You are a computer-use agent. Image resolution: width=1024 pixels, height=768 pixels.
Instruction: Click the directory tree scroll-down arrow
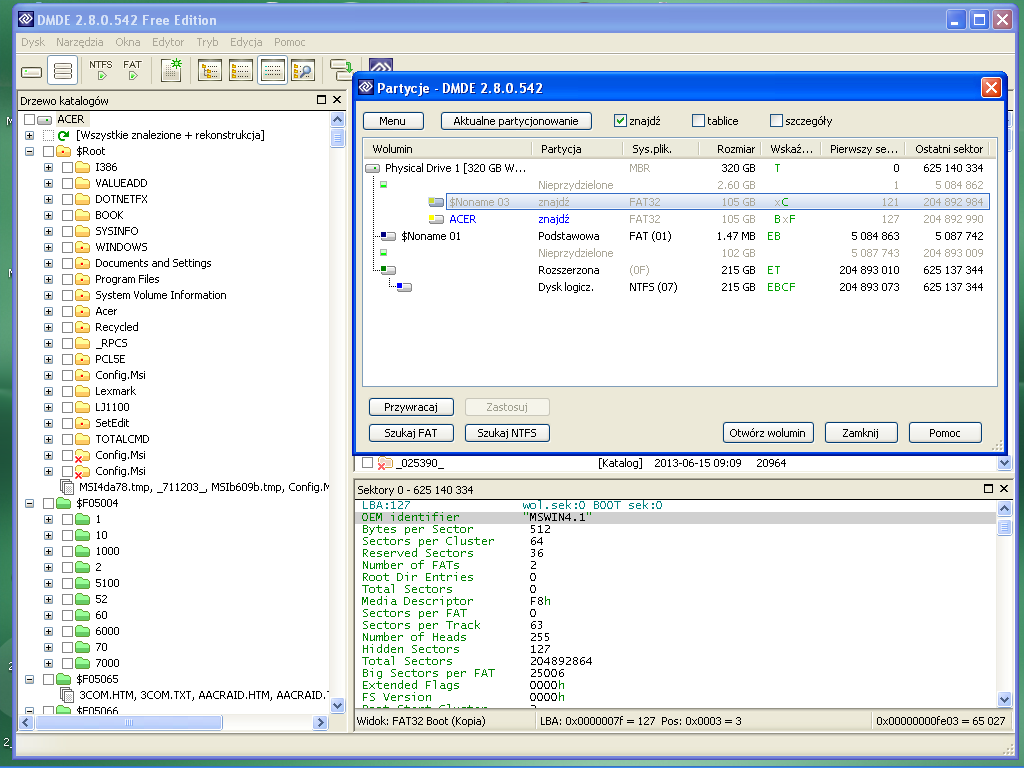point(338,705)
